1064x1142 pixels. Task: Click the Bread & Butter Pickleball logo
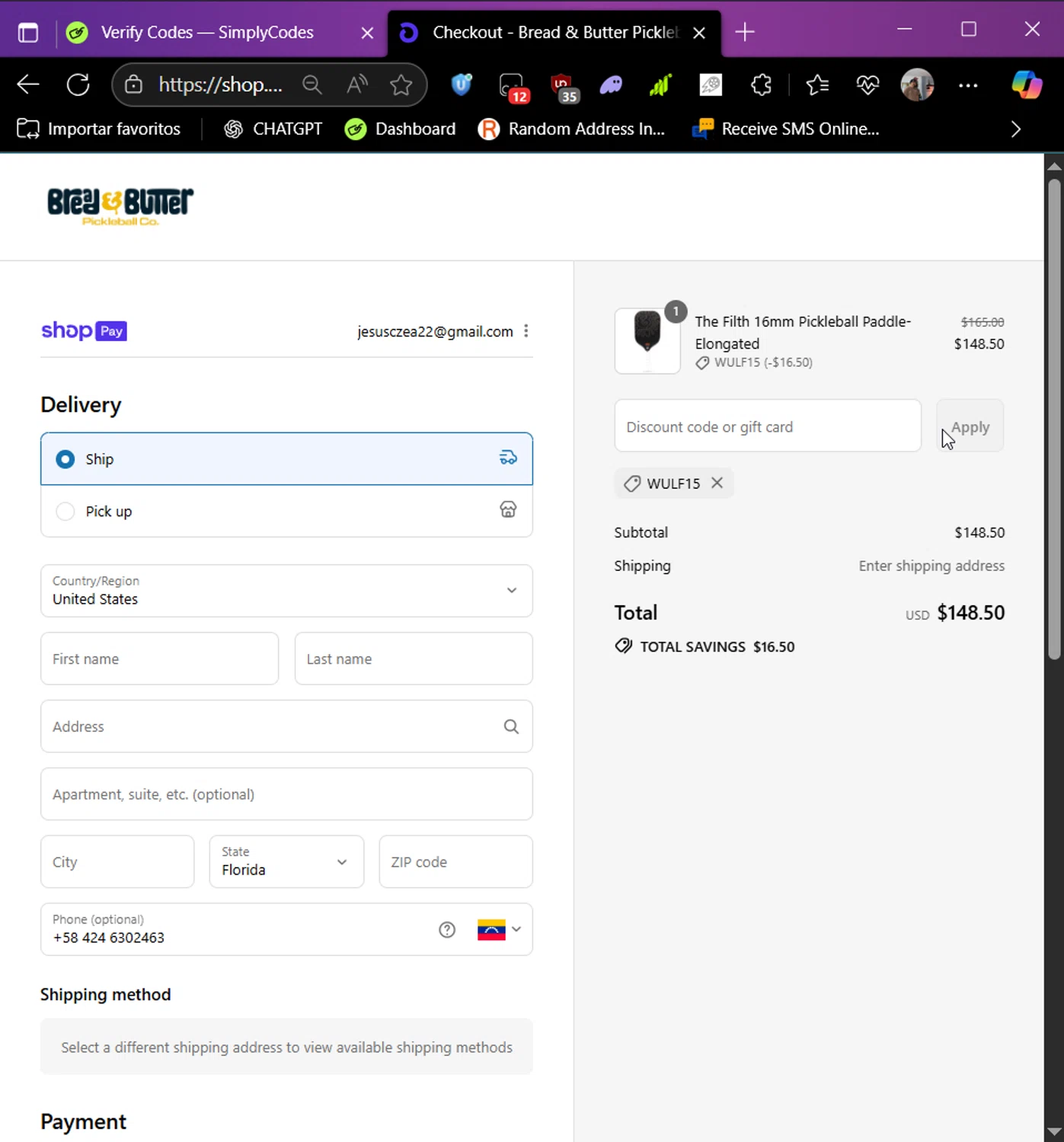[x=120, y=206]
